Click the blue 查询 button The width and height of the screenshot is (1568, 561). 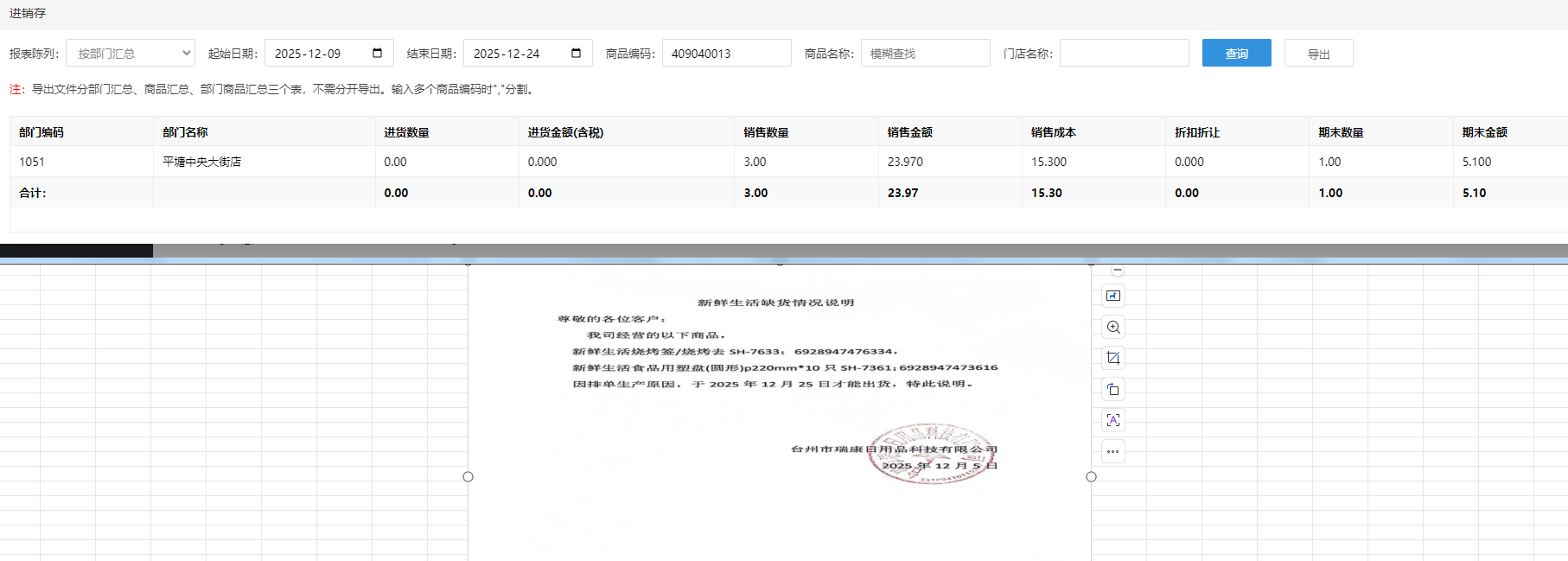1236,53
